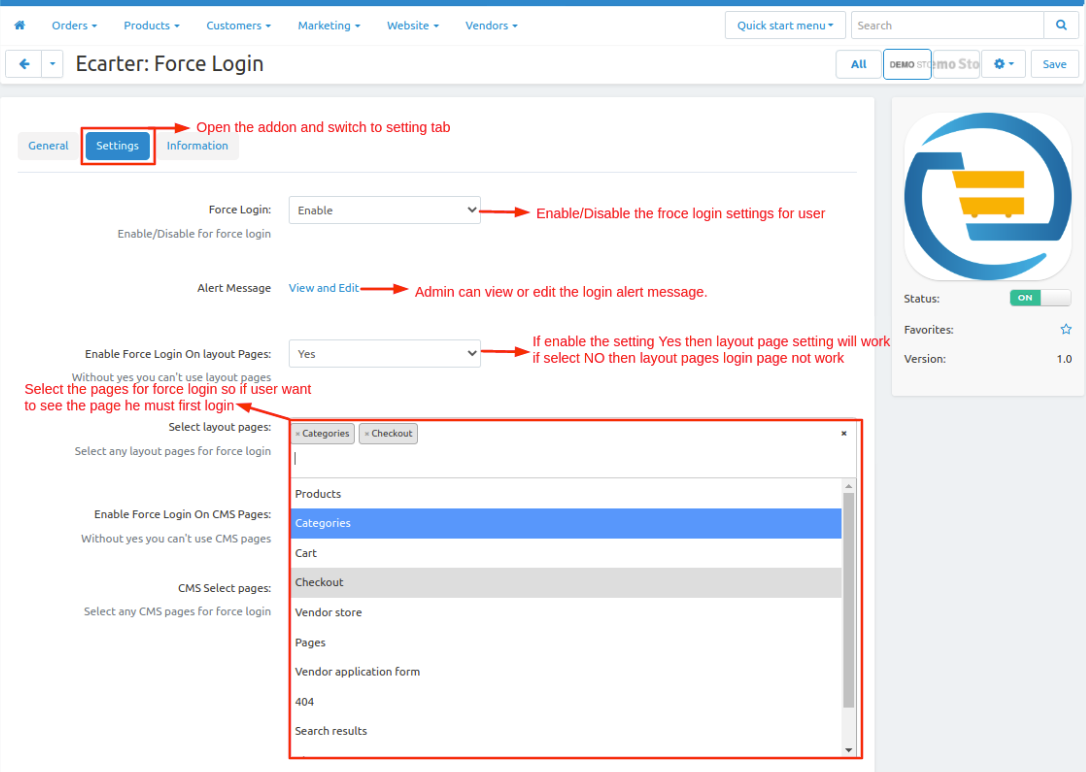Screen dimensions: 1086x772
Task: Switch to the Information tab
Action: 197,145
